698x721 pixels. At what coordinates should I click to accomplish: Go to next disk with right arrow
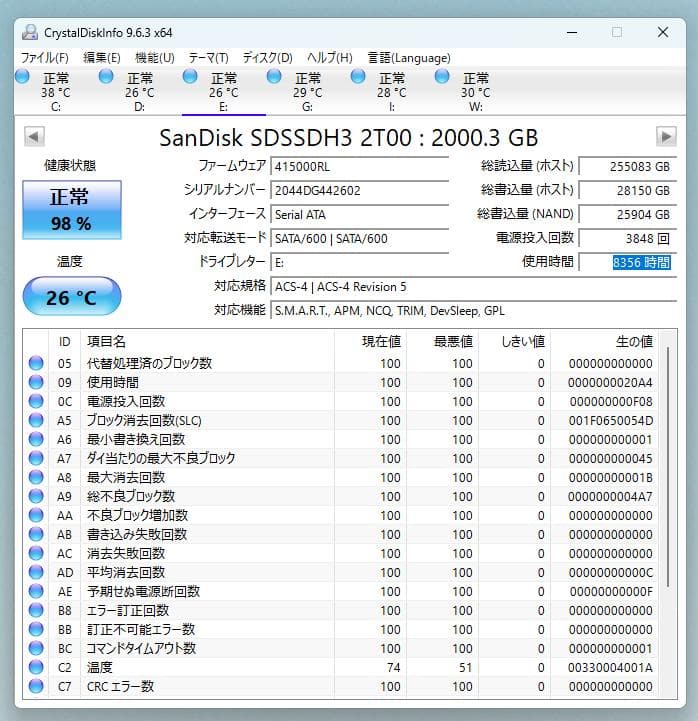[666, 137]
